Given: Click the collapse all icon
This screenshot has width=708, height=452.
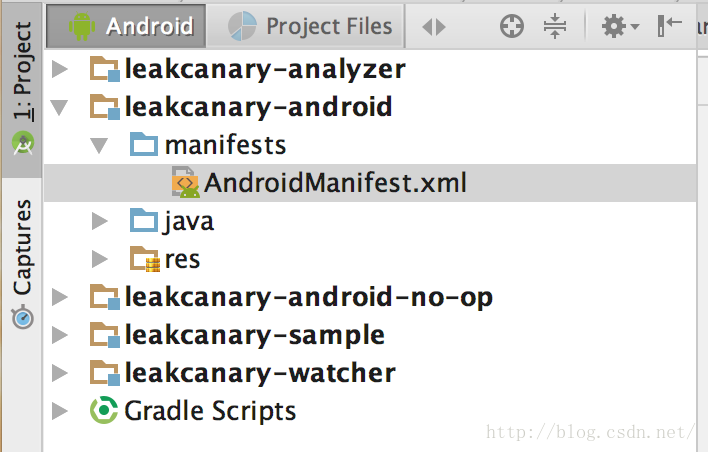Looking at the screenshot, I should (555, 27).
